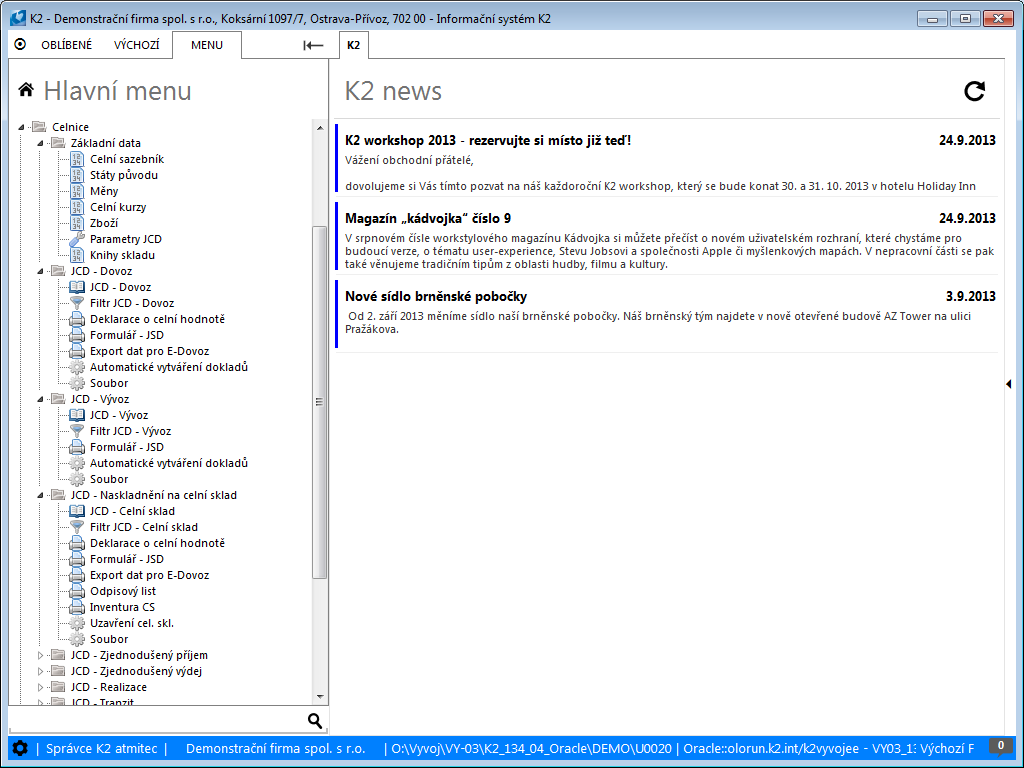This screenshot has width=1024, height=768.
Task: Click the book icon of JCD - Dovoz item
Action: click(x=77, y=287)
